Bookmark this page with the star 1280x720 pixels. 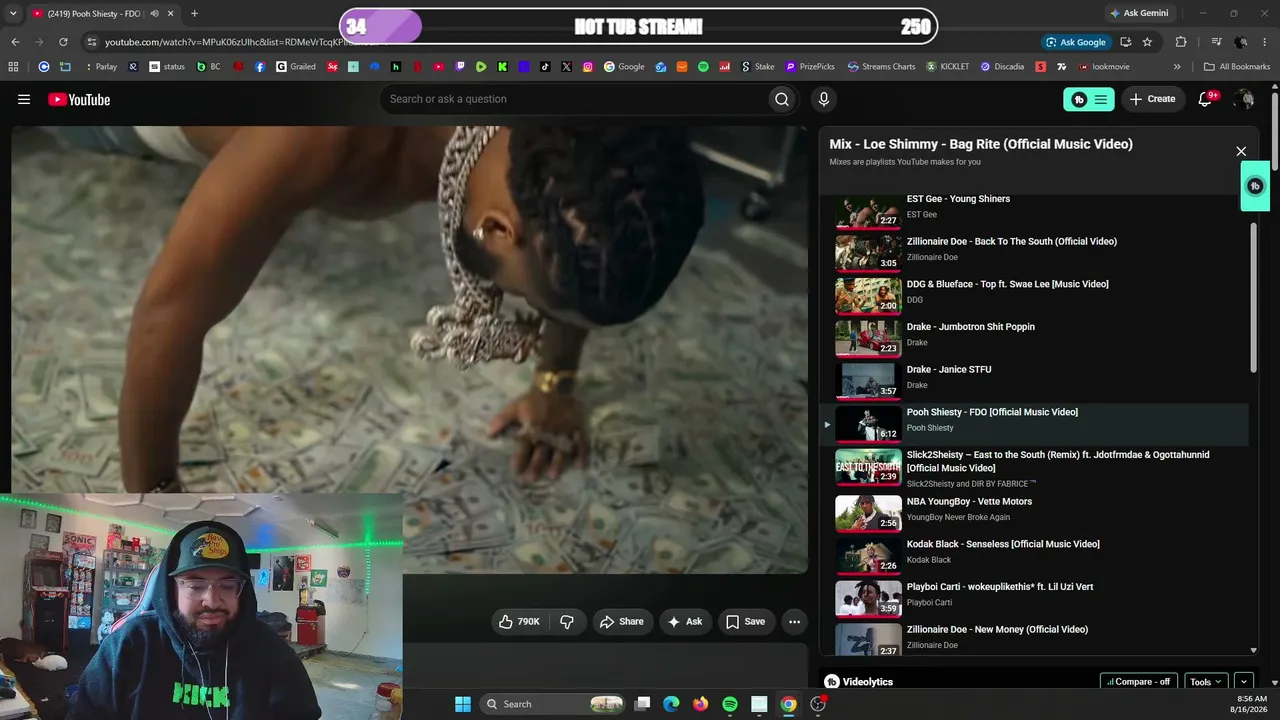pyautogui.click(x=1147, y=42)
